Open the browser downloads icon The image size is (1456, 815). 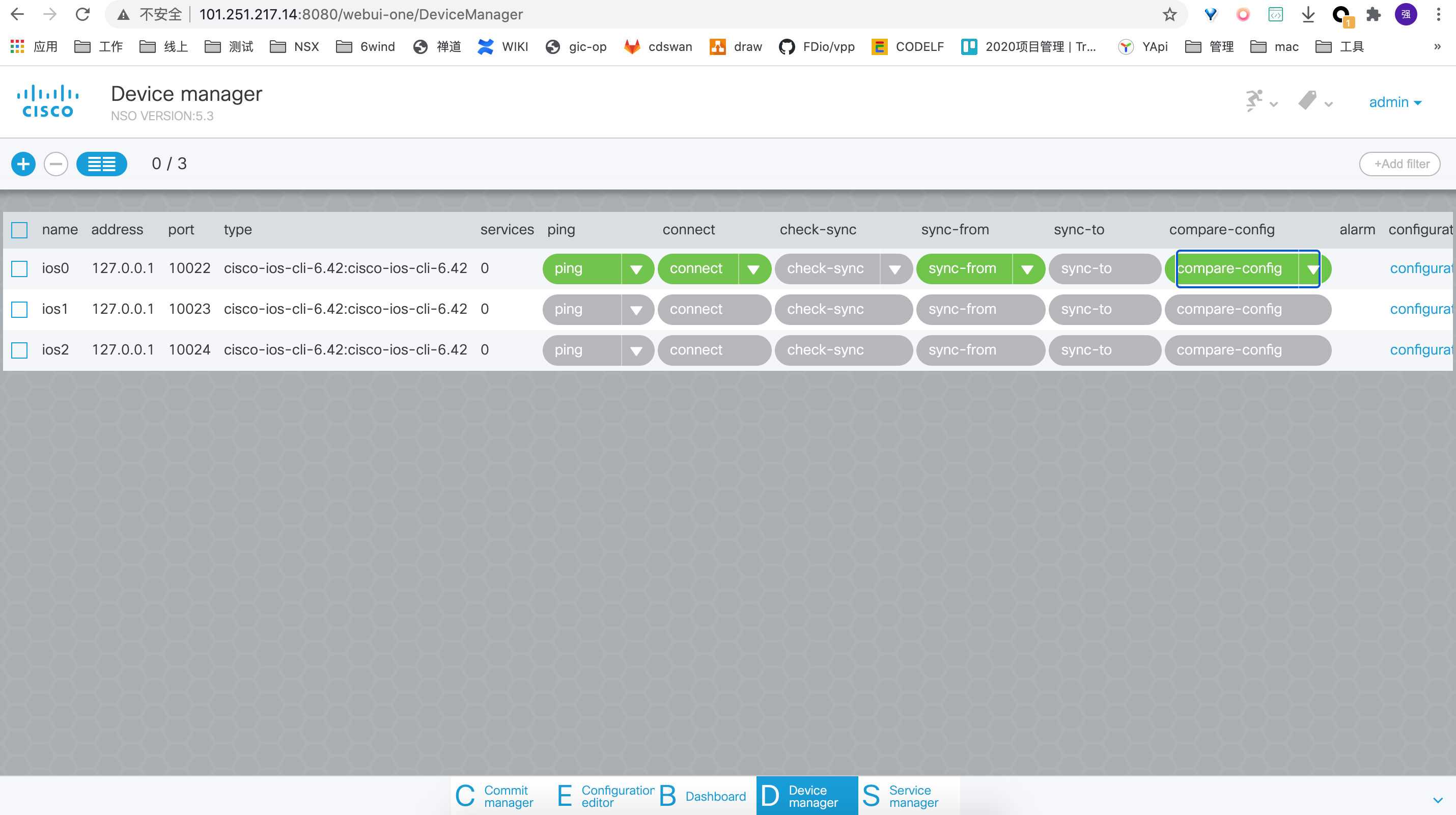pyautogui.click(x=1308, y=14)
